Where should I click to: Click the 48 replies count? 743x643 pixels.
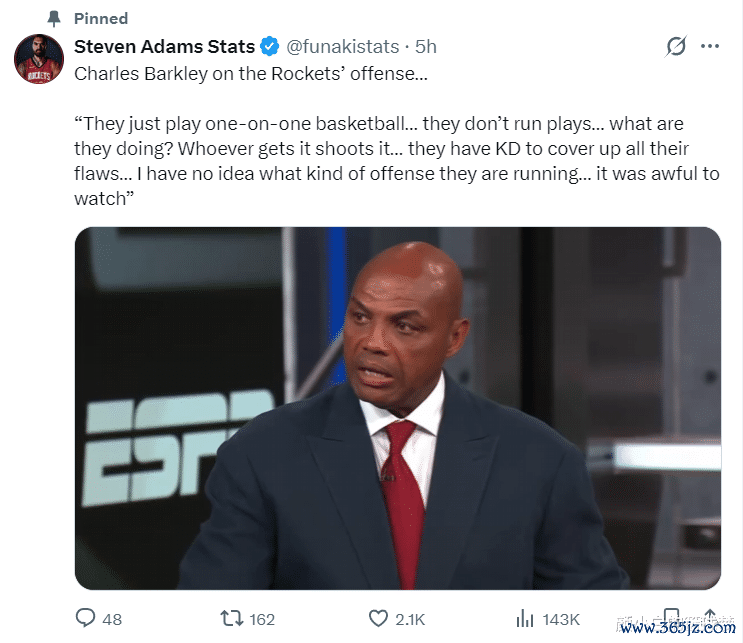112,620
